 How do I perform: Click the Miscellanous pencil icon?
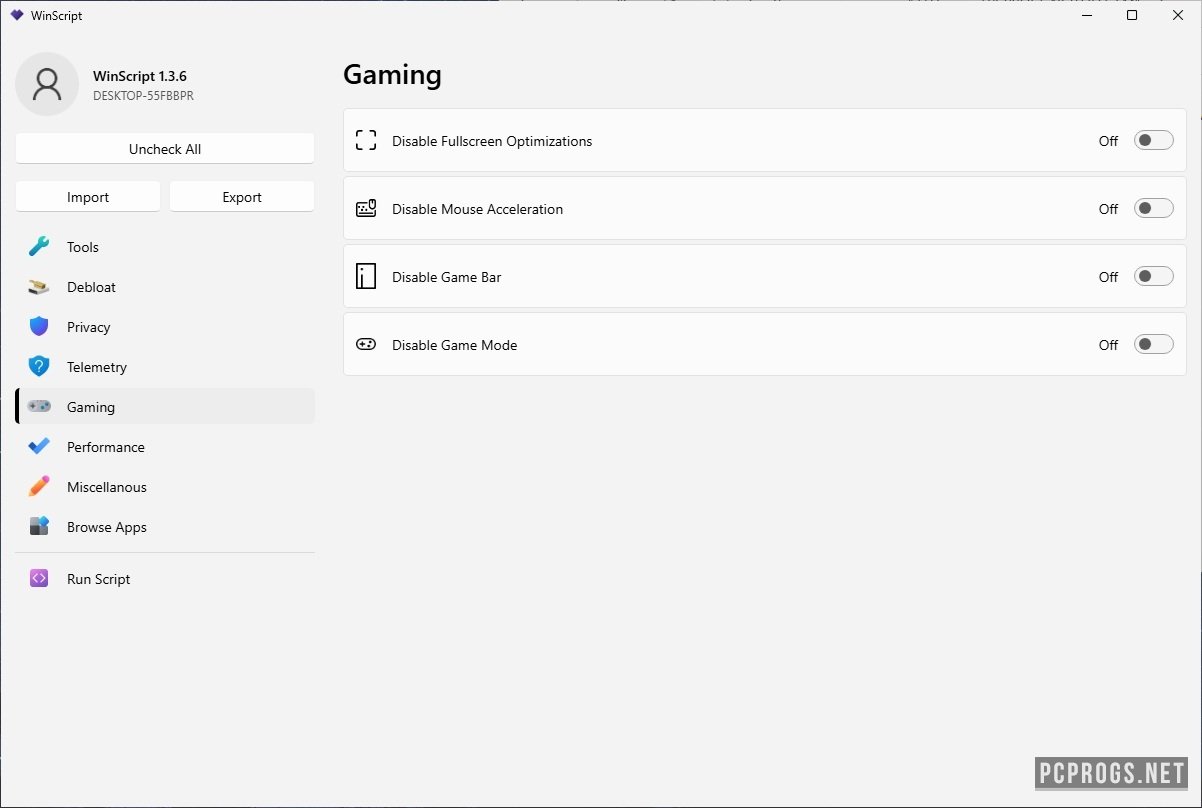point(39,487)
